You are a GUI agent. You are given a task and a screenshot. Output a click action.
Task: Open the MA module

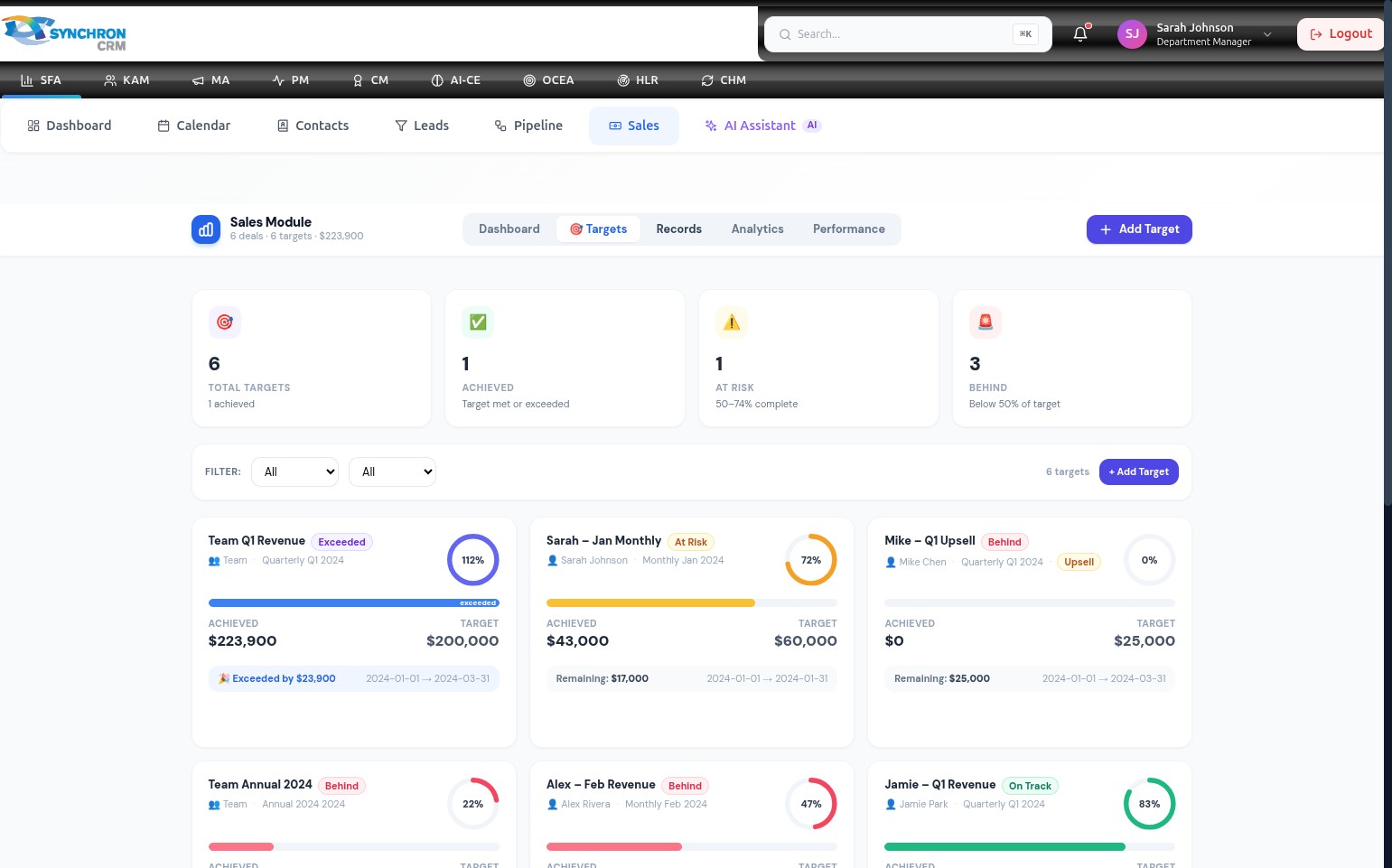210,80
